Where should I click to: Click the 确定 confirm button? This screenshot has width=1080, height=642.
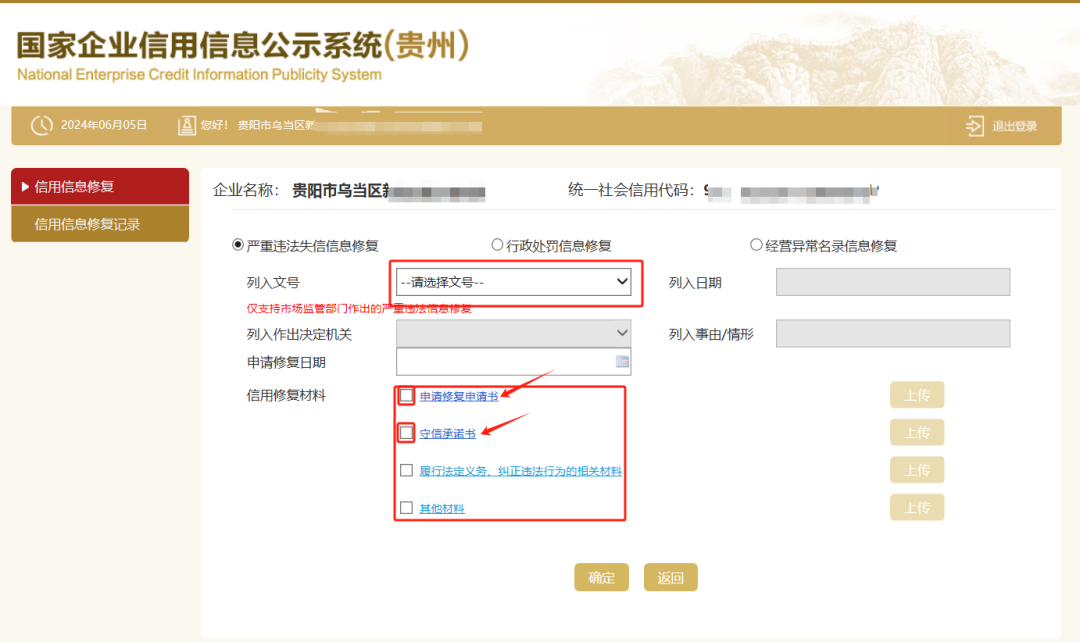601,577
